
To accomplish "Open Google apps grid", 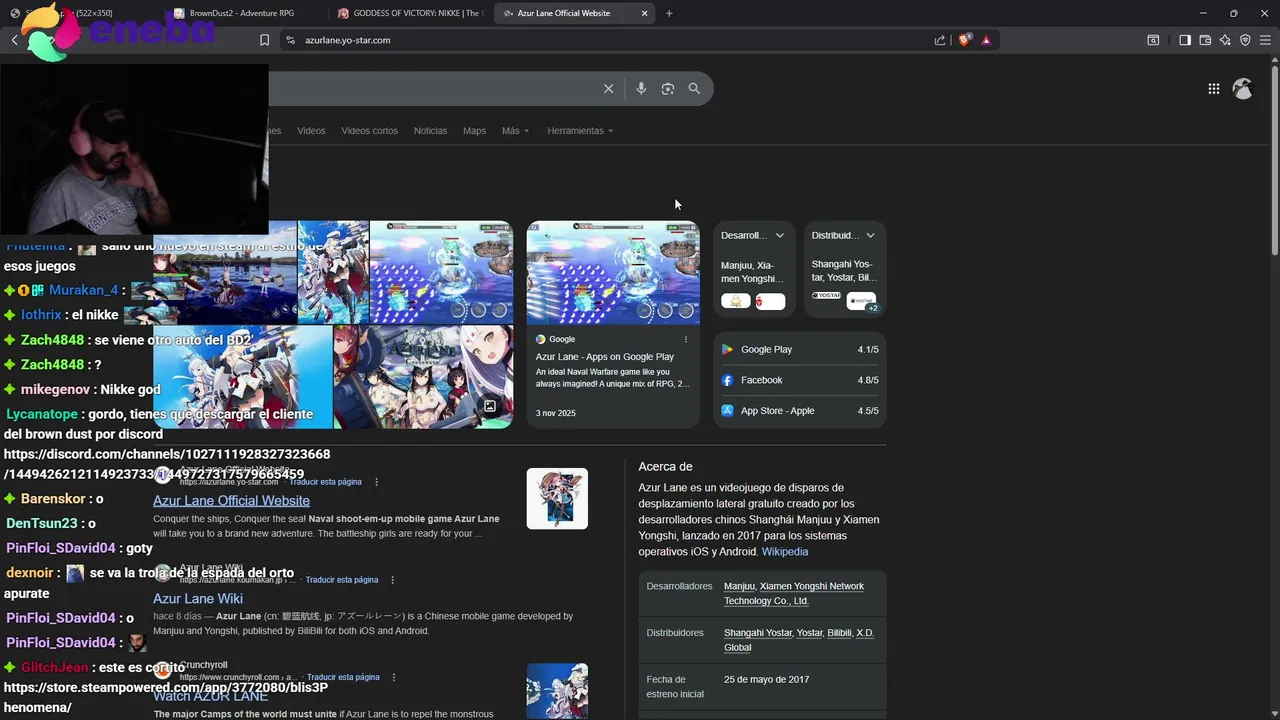I will click(1213, 89).
